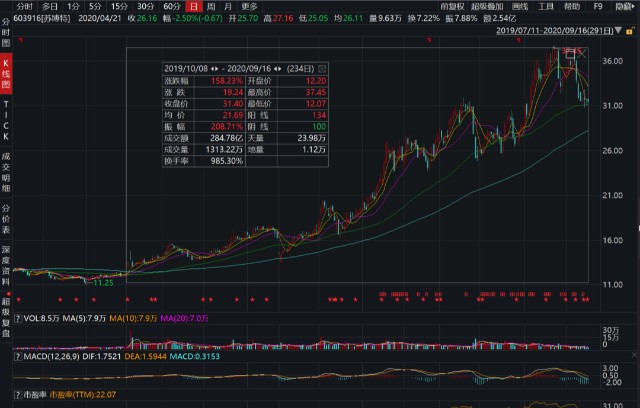Click the lock icon beside date range
640x408 pixels.
click(630, 31)
